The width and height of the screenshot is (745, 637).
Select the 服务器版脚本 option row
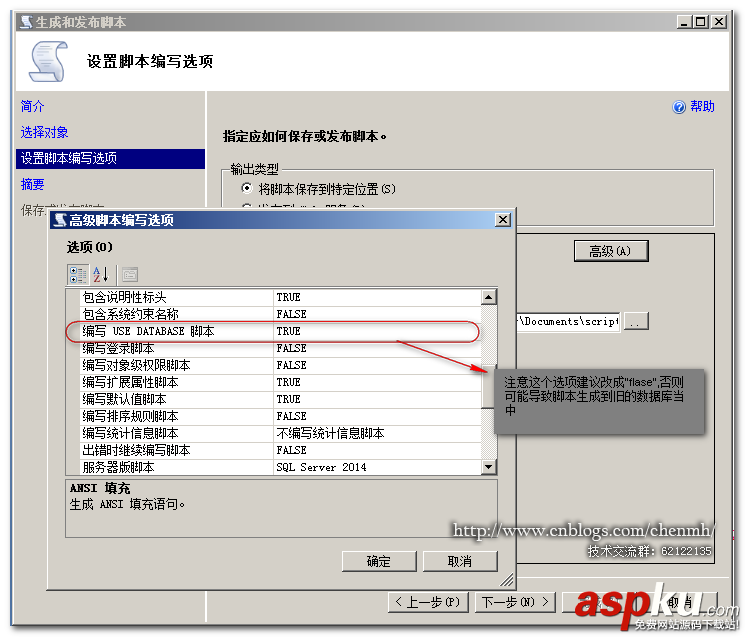pyautogui.click(x=280, y=467)
